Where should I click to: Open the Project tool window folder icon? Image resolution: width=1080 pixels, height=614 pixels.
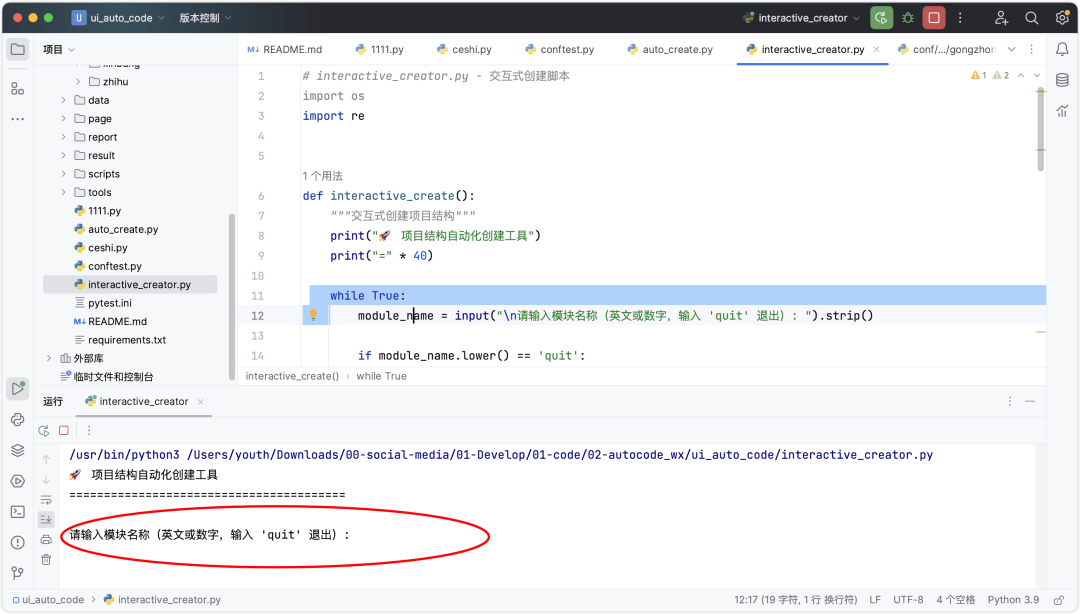click(17, 49)
